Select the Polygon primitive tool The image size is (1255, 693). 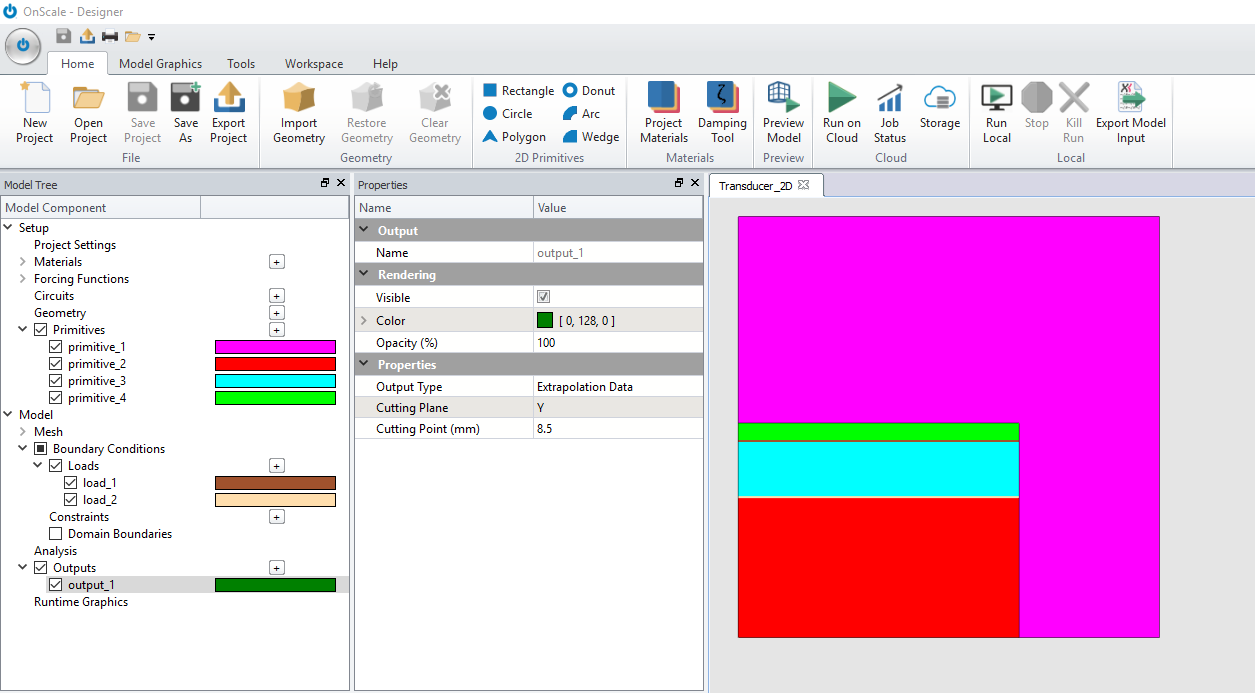point(514,137)
